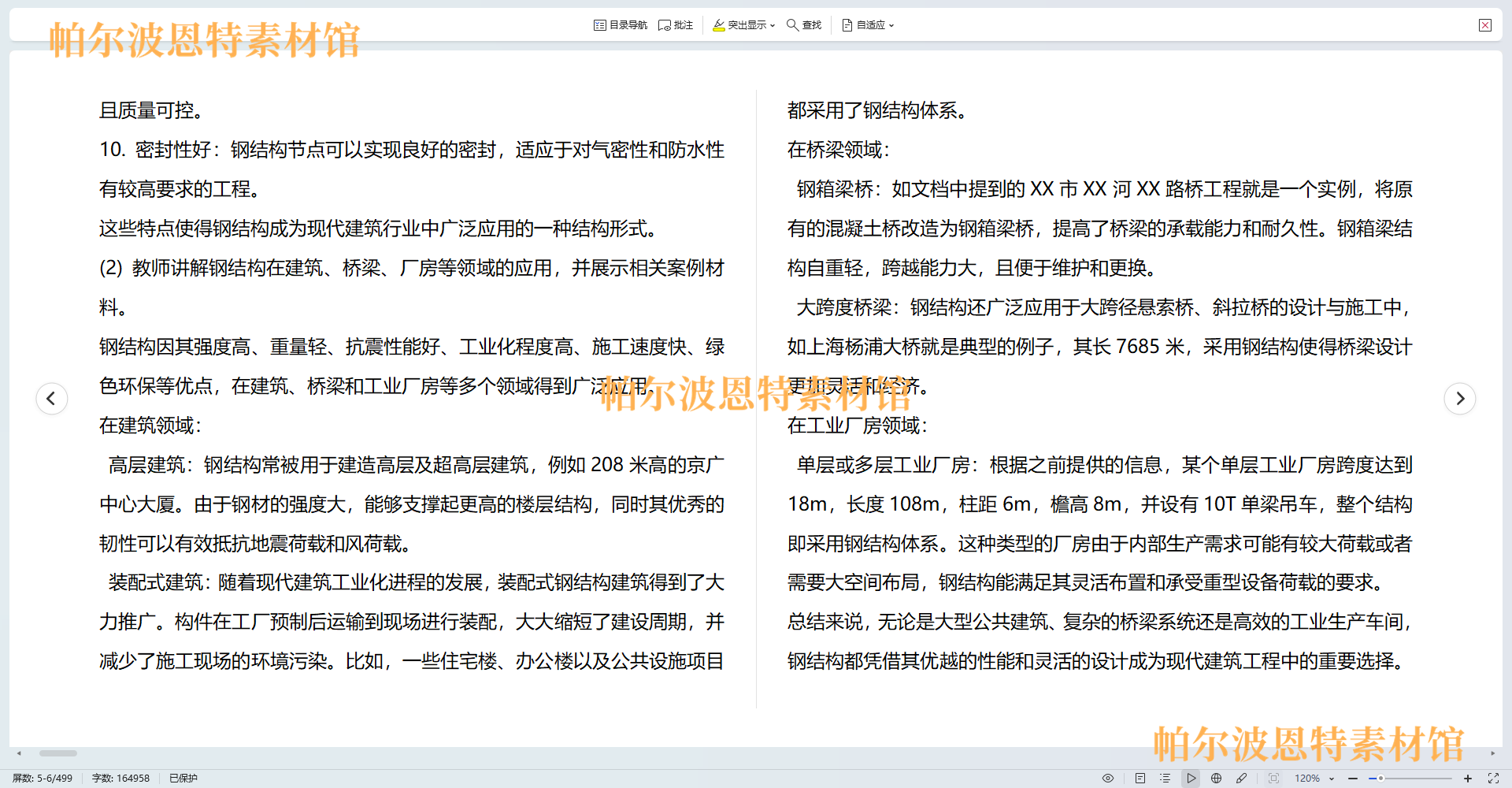Open the 查找 search tool
The width and height of the screenshot is (1512, 788).
[804, 25]
